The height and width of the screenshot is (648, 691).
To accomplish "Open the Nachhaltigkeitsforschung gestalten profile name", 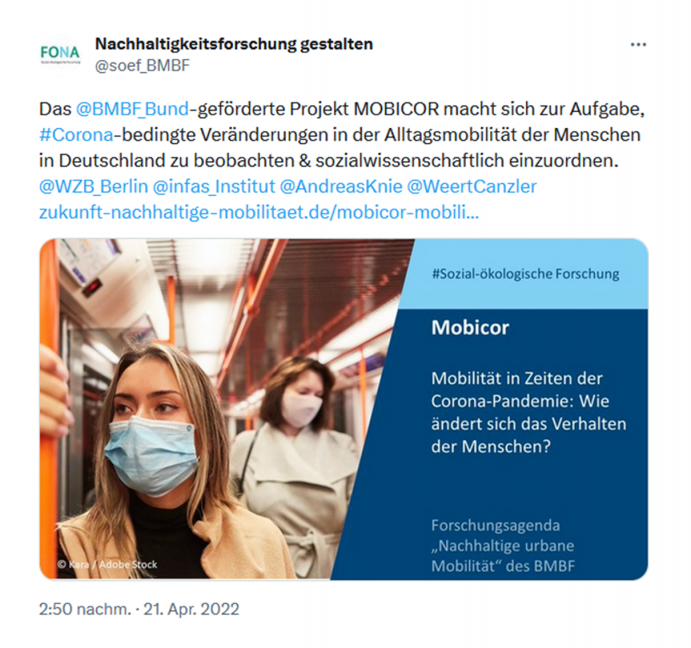I will (234, 44).
